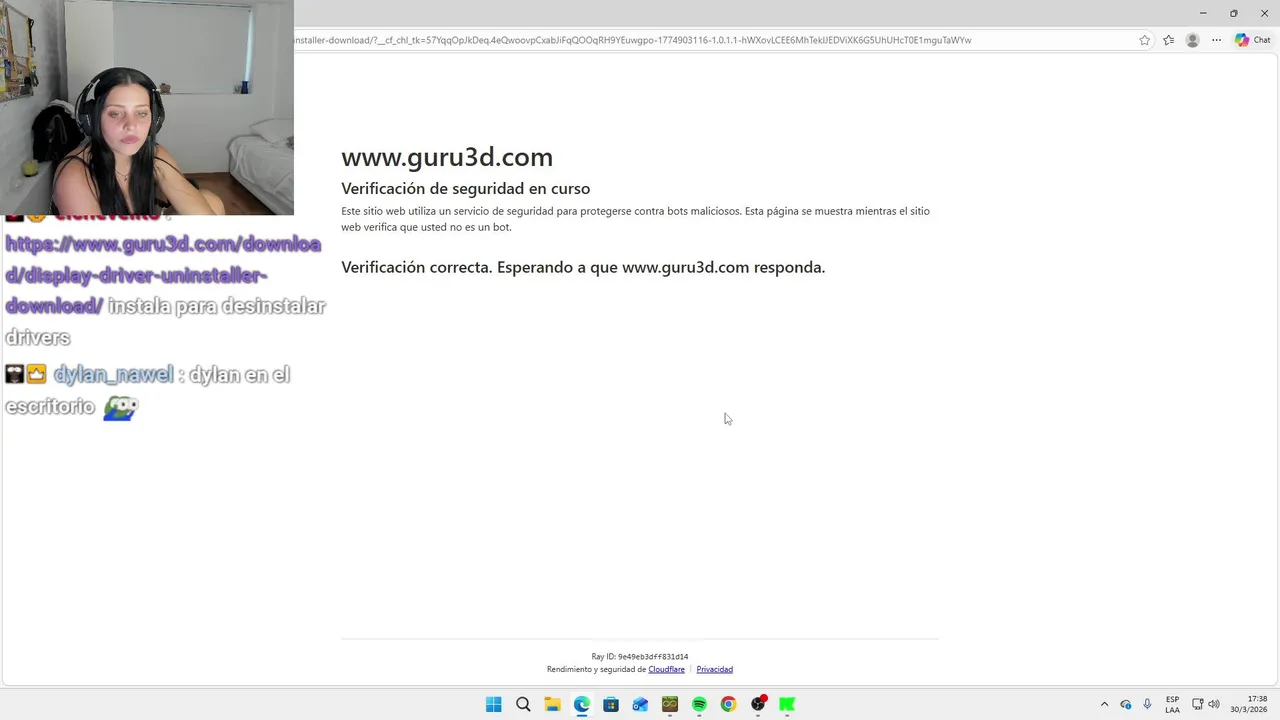Open the Cloudflare link
Image resolution: width=1280 pixels, height=720 pixels.
coord(666,669)
